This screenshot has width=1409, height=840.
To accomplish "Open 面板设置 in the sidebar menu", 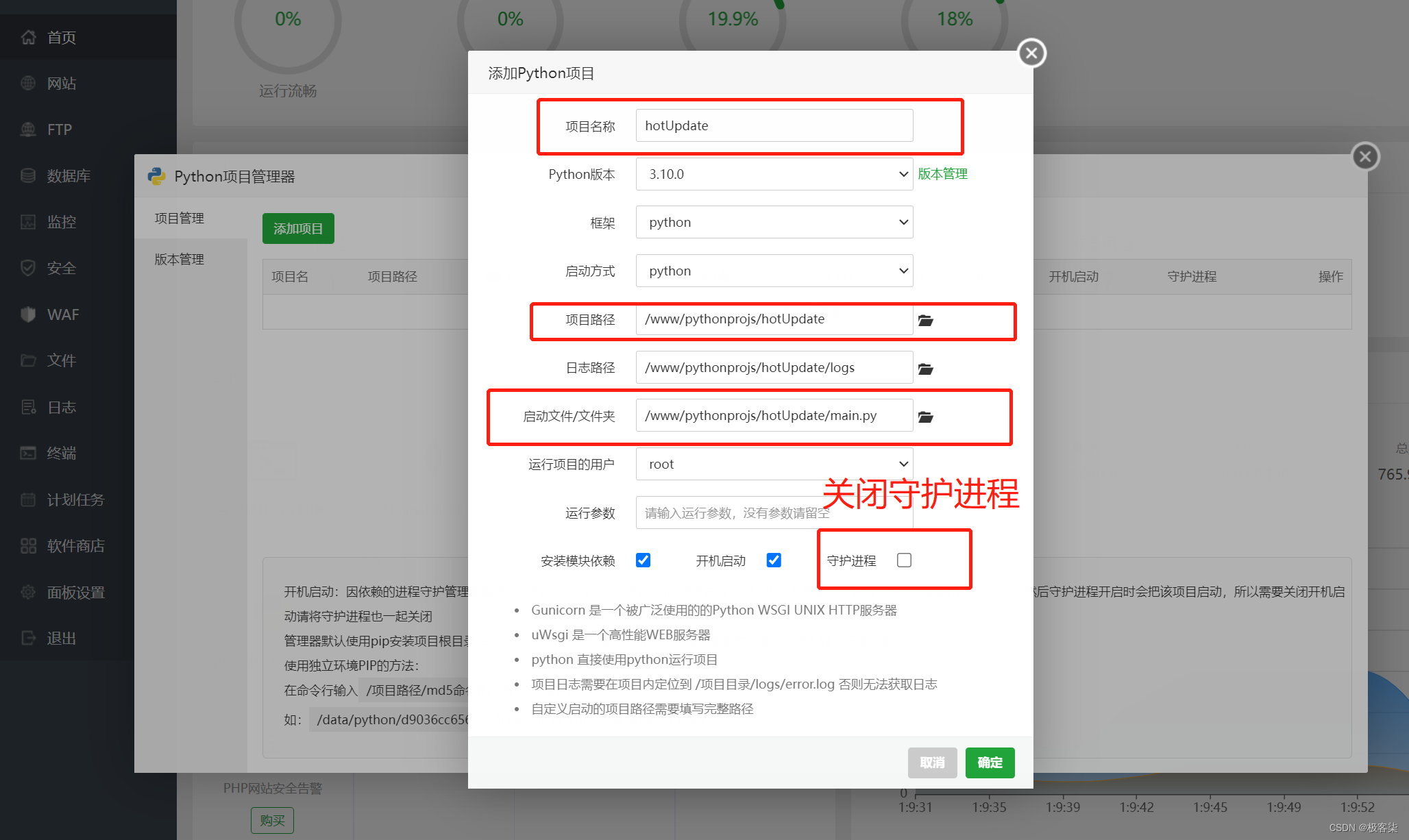I will pos(76,592).
